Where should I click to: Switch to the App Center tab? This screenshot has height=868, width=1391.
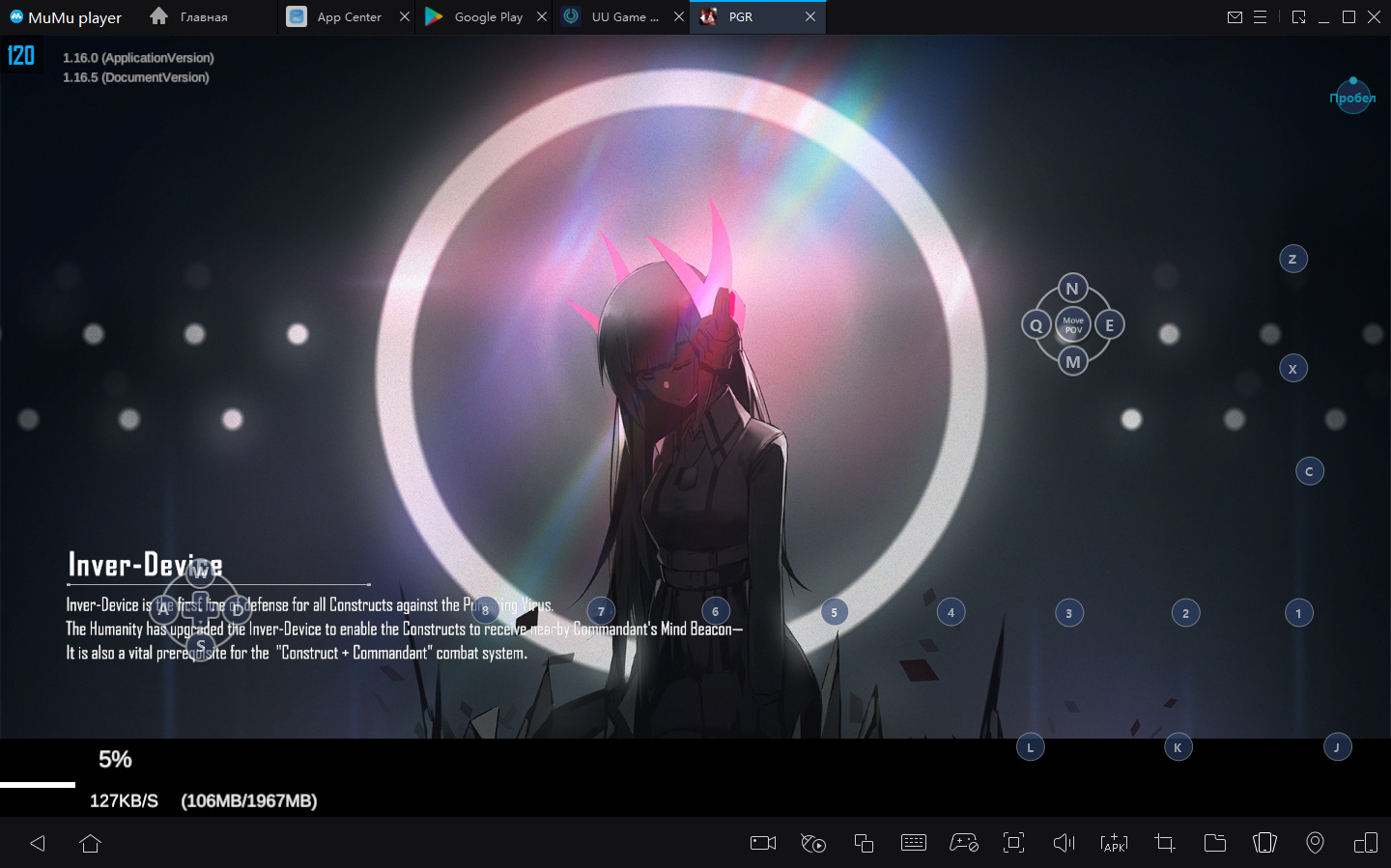coord(349,17)
